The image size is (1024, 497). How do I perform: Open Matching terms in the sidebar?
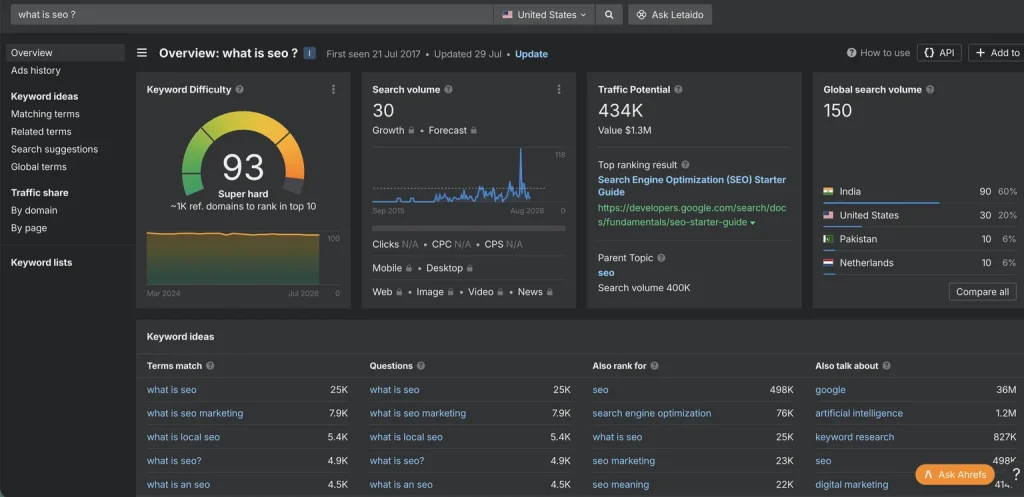click(x=45, y=114)
